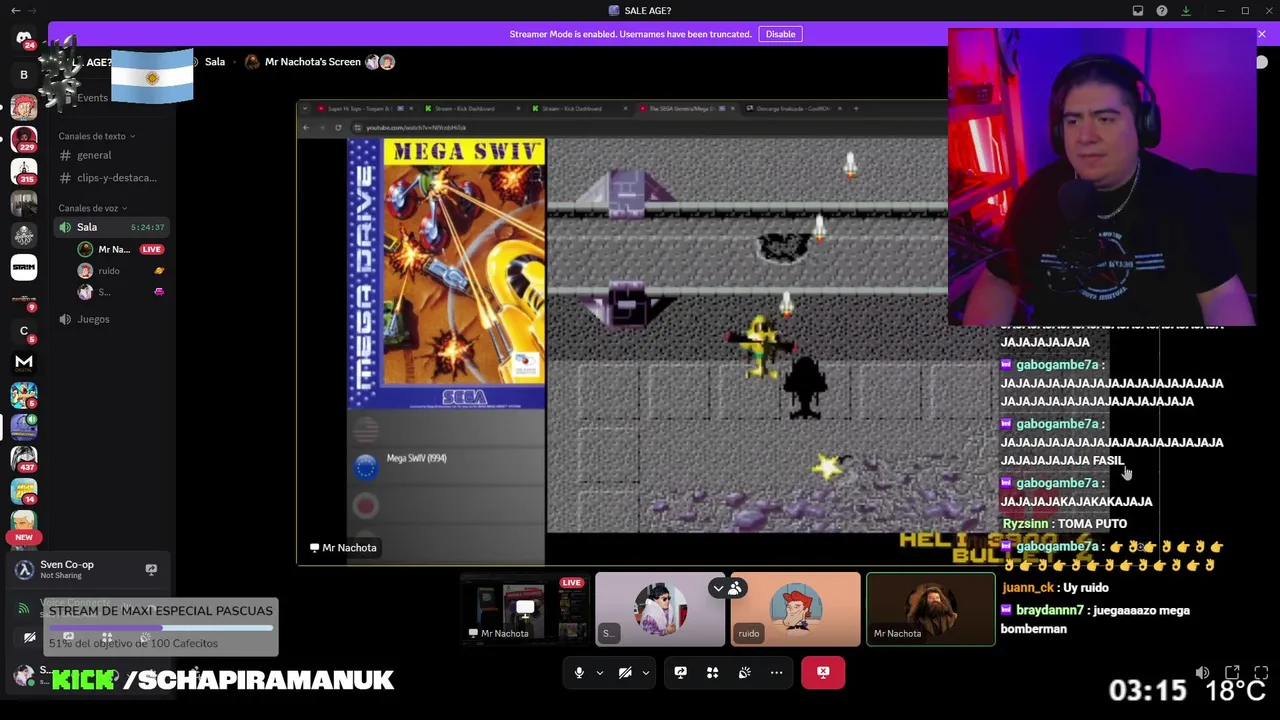Hide participant tiles with the chevron

pos(718,589)
